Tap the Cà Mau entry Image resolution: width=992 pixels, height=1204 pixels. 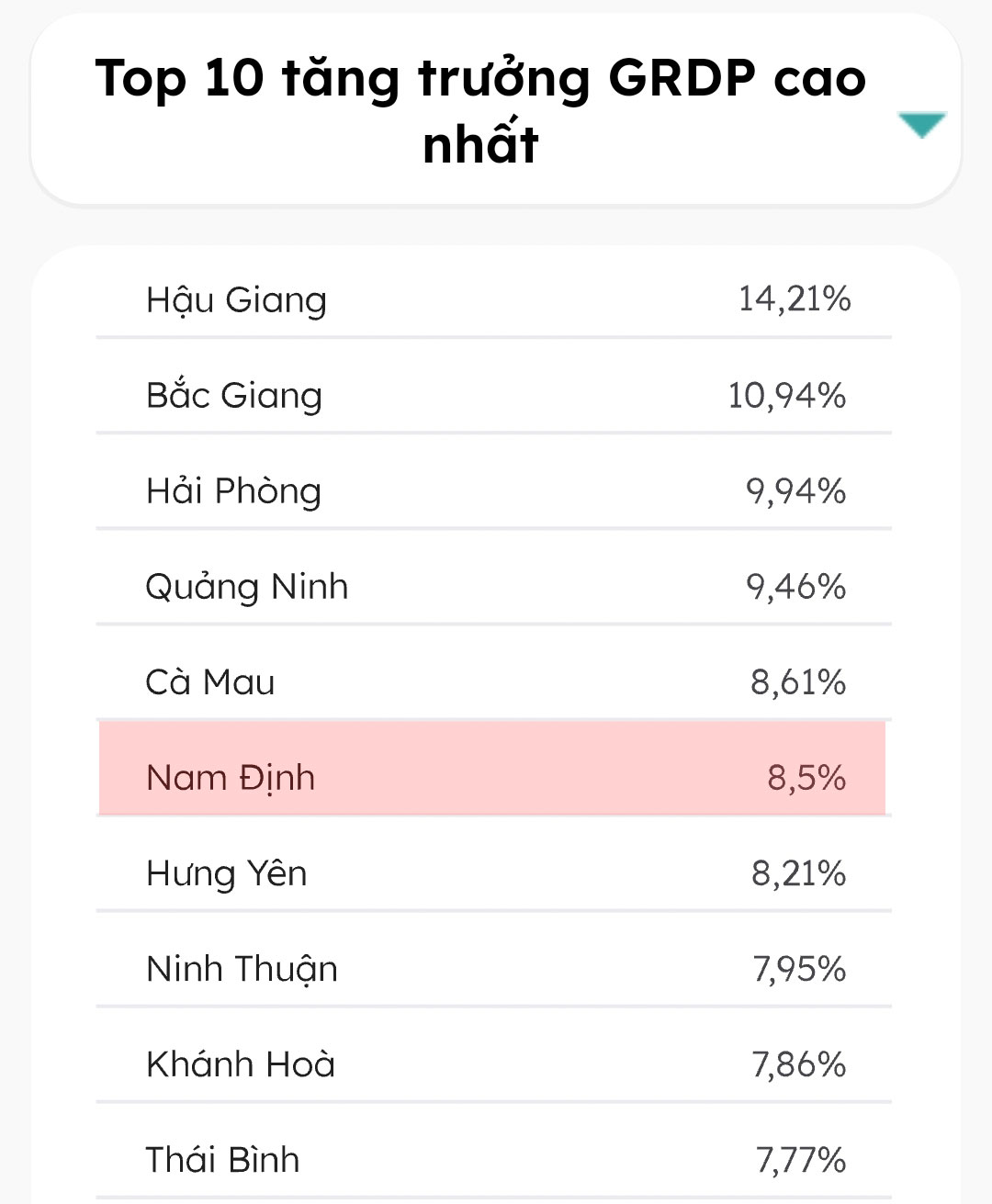[210, 682]
